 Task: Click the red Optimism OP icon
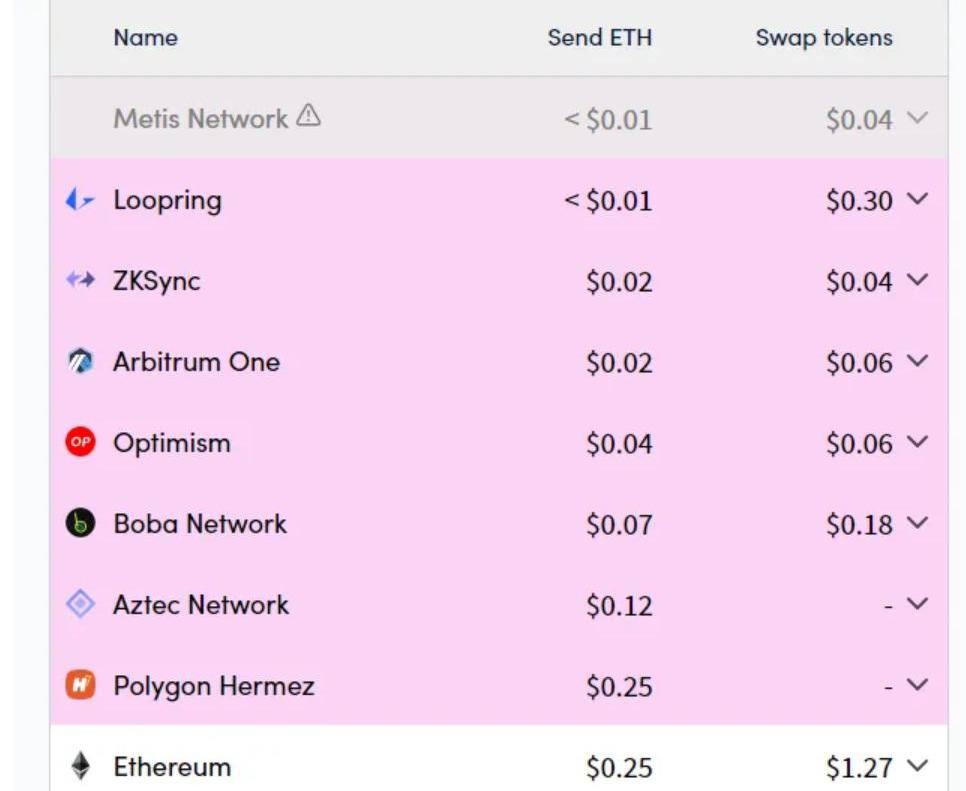click(x=80, y=442)
